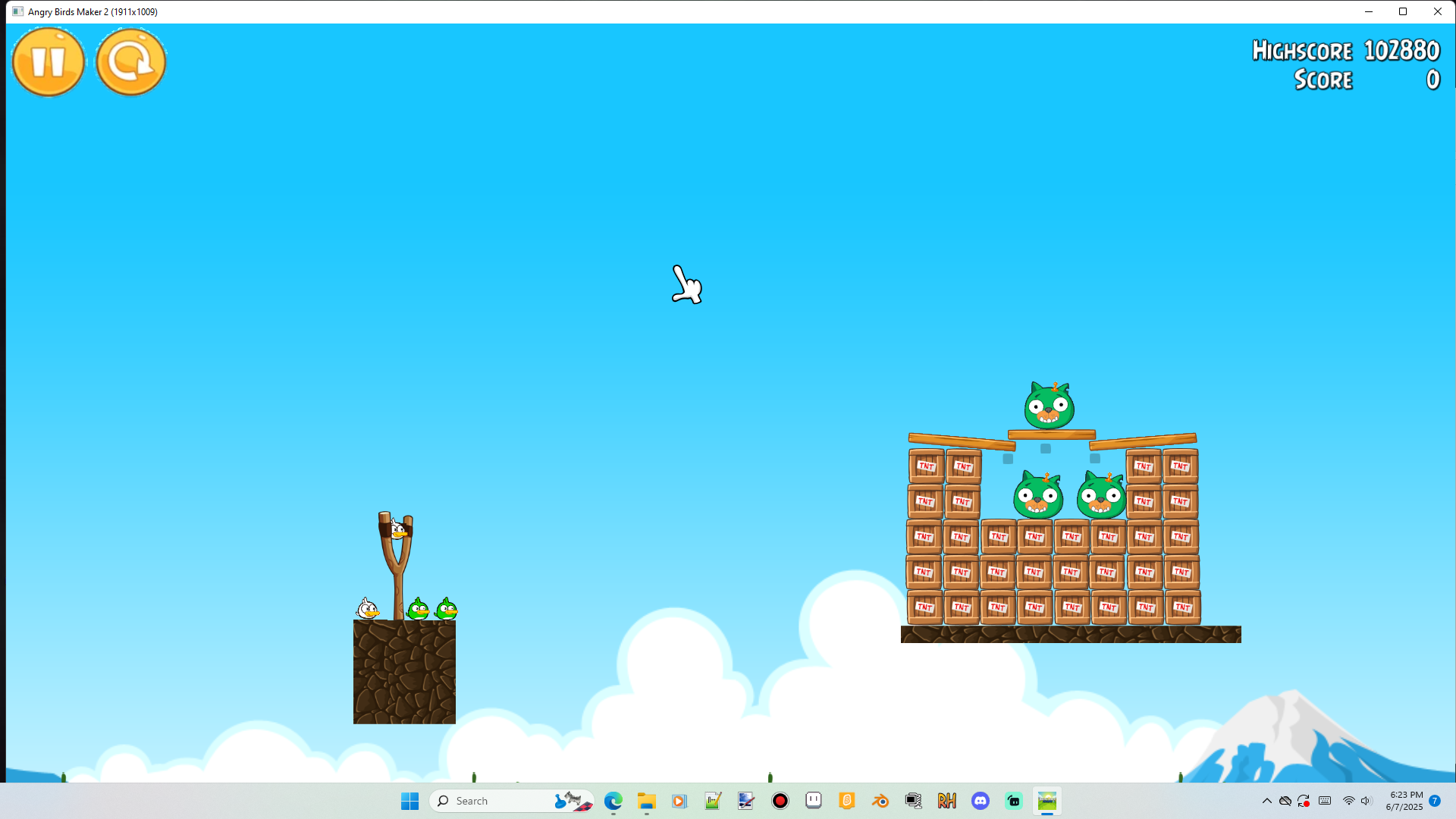Click the HIGHSCORE 102880 text
The width and height of the screenshot is (1456, 819).
(1345, 51)
